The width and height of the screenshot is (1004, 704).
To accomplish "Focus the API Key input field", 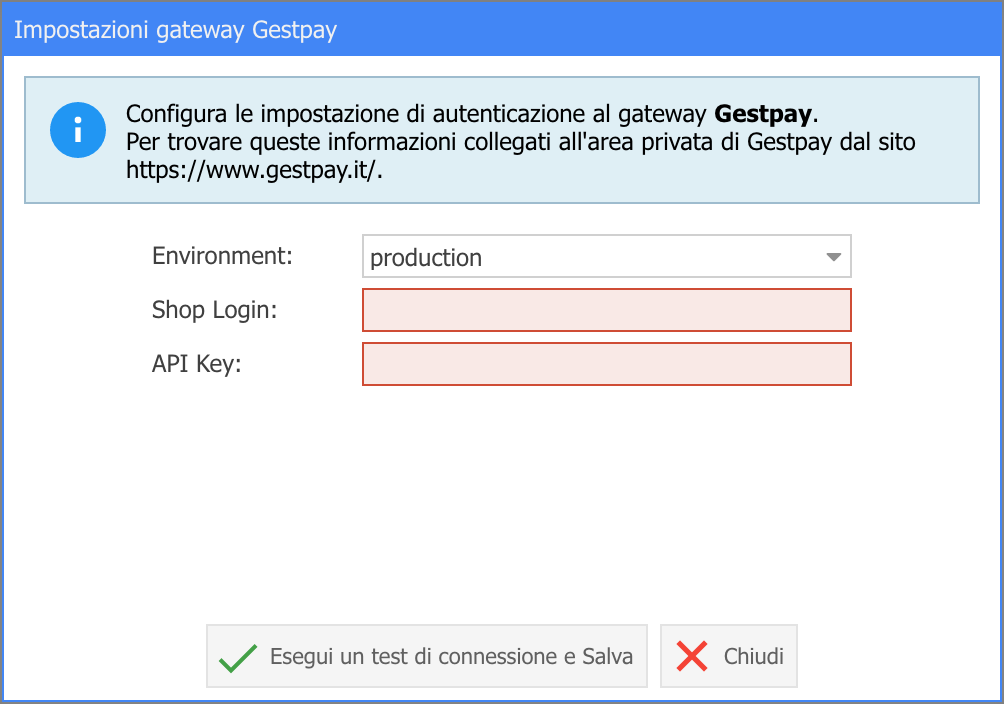I will pos(606,364).
